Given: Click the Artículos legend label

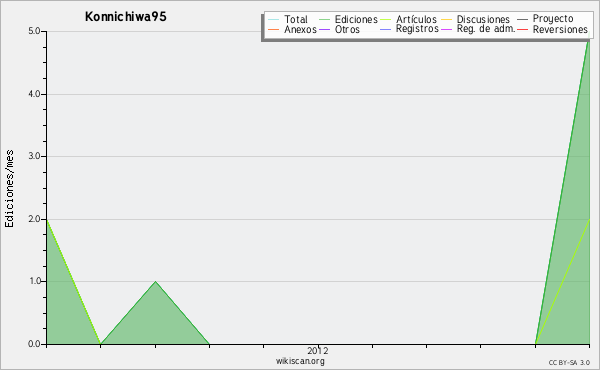Looking at the screenshot, I should tap(416, 19).
